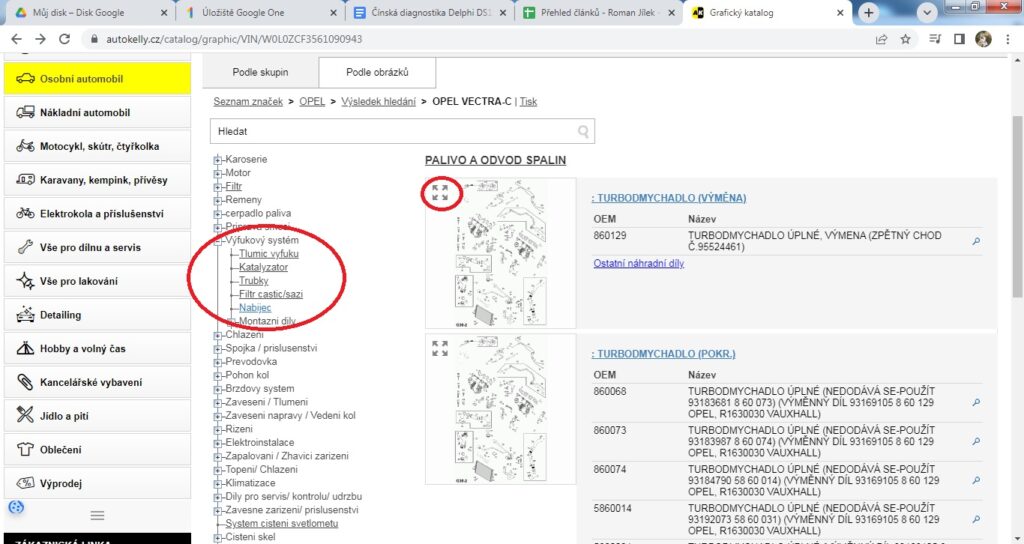Select Nabijec in the tree
1024x544 pixels.
(255, 308)
